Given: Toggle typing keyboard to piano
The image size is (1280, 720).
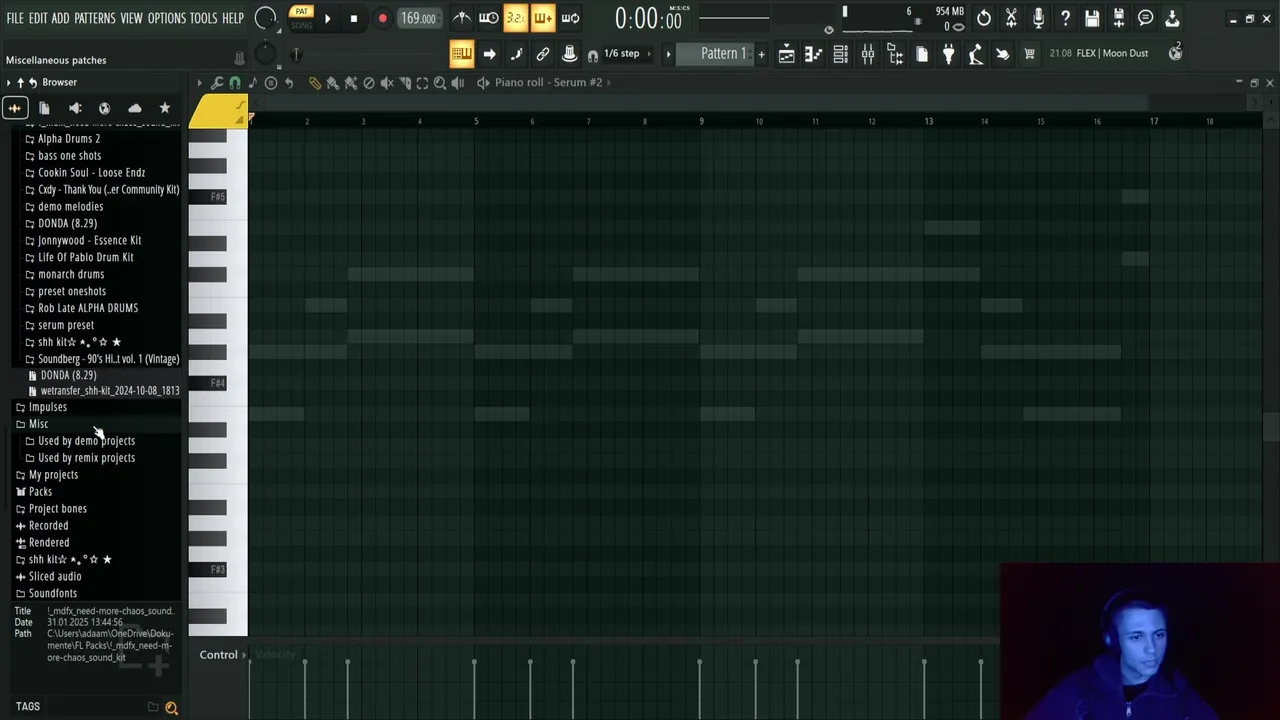Looking at the screenshot, I should (461, 54).
